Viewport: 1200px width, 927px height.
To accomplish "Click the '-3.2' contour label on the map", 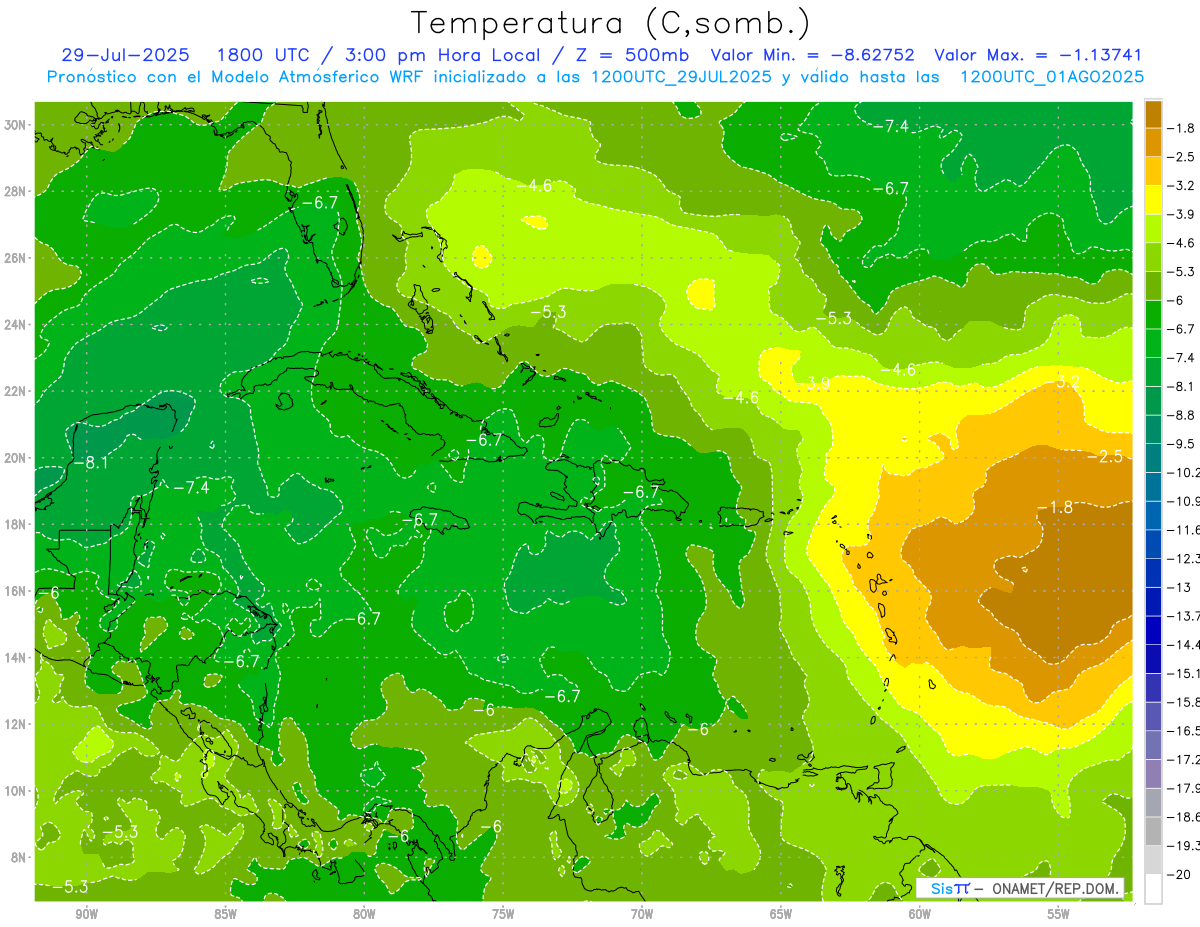I will tap(1065, 382).
